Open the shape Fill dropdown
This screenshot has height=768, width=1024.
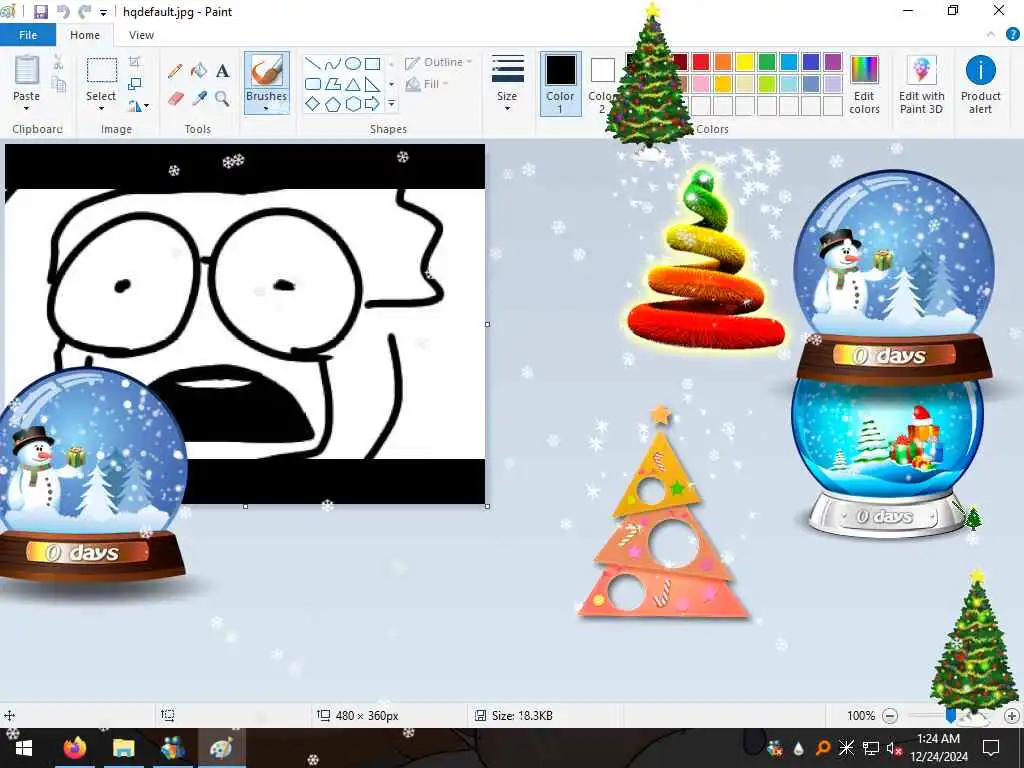click(427, 84)
